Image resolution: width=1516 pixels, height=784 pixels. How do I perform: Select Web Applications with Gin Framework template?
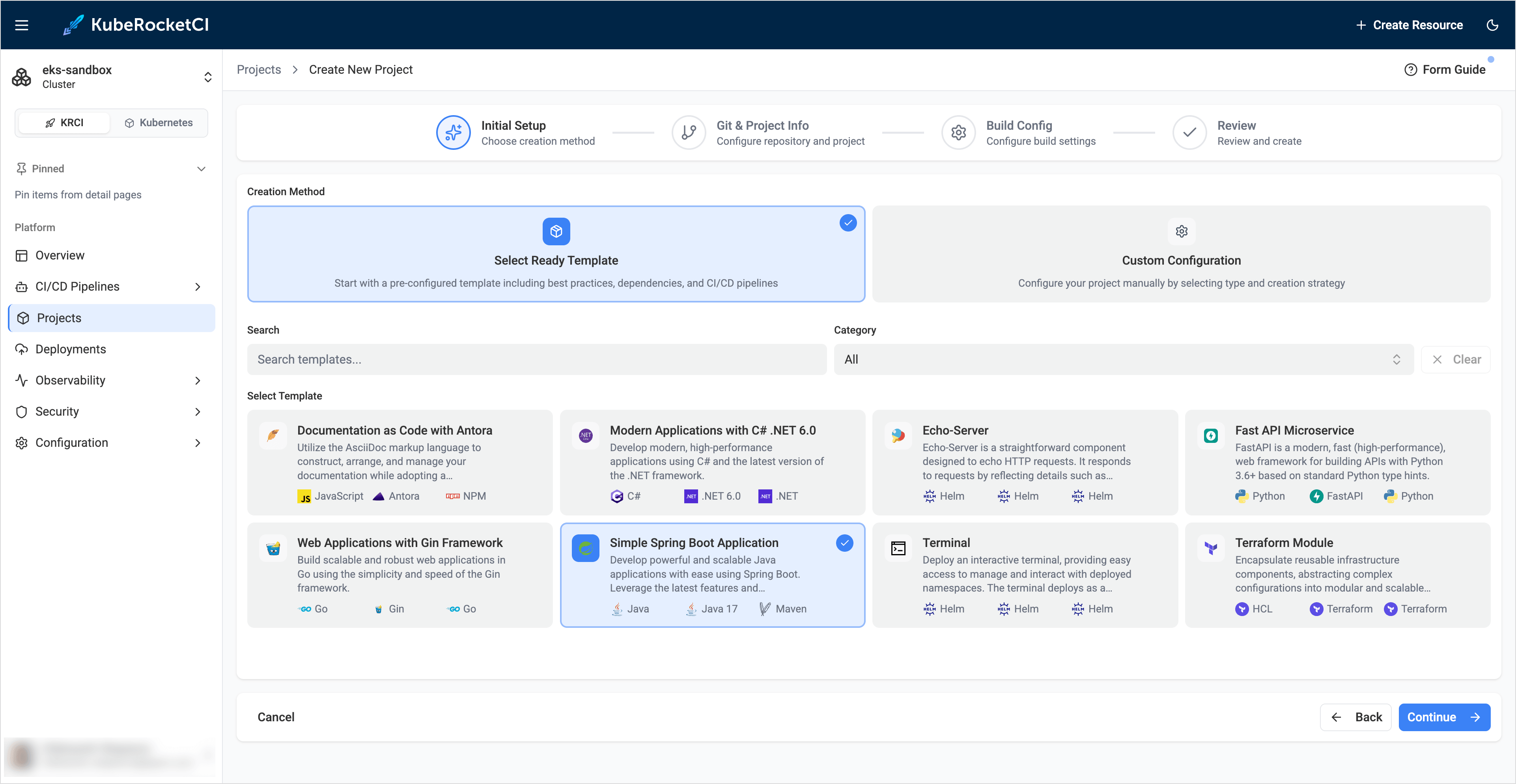coord(400,575)
